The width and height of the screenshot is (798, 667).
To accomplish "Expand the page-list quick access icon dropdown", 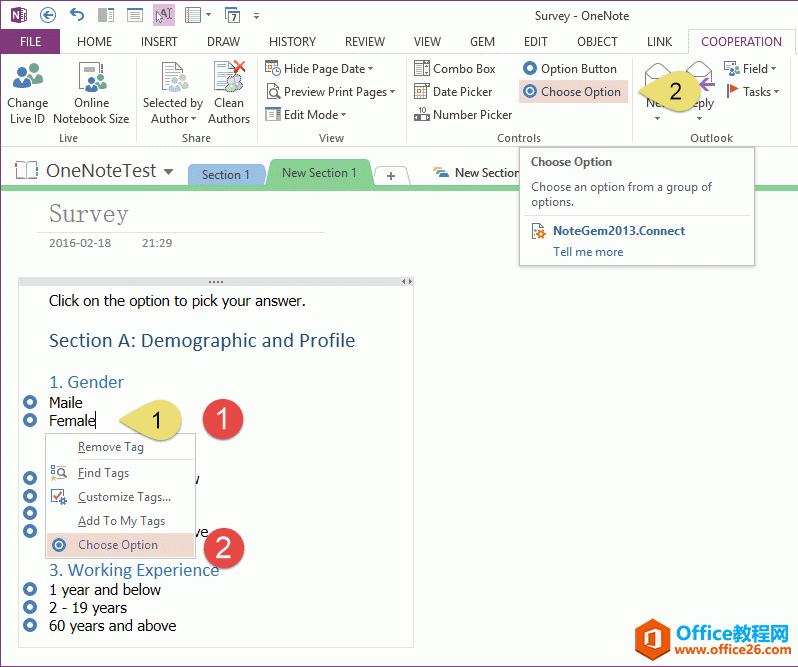I will [x=209, y=15].
